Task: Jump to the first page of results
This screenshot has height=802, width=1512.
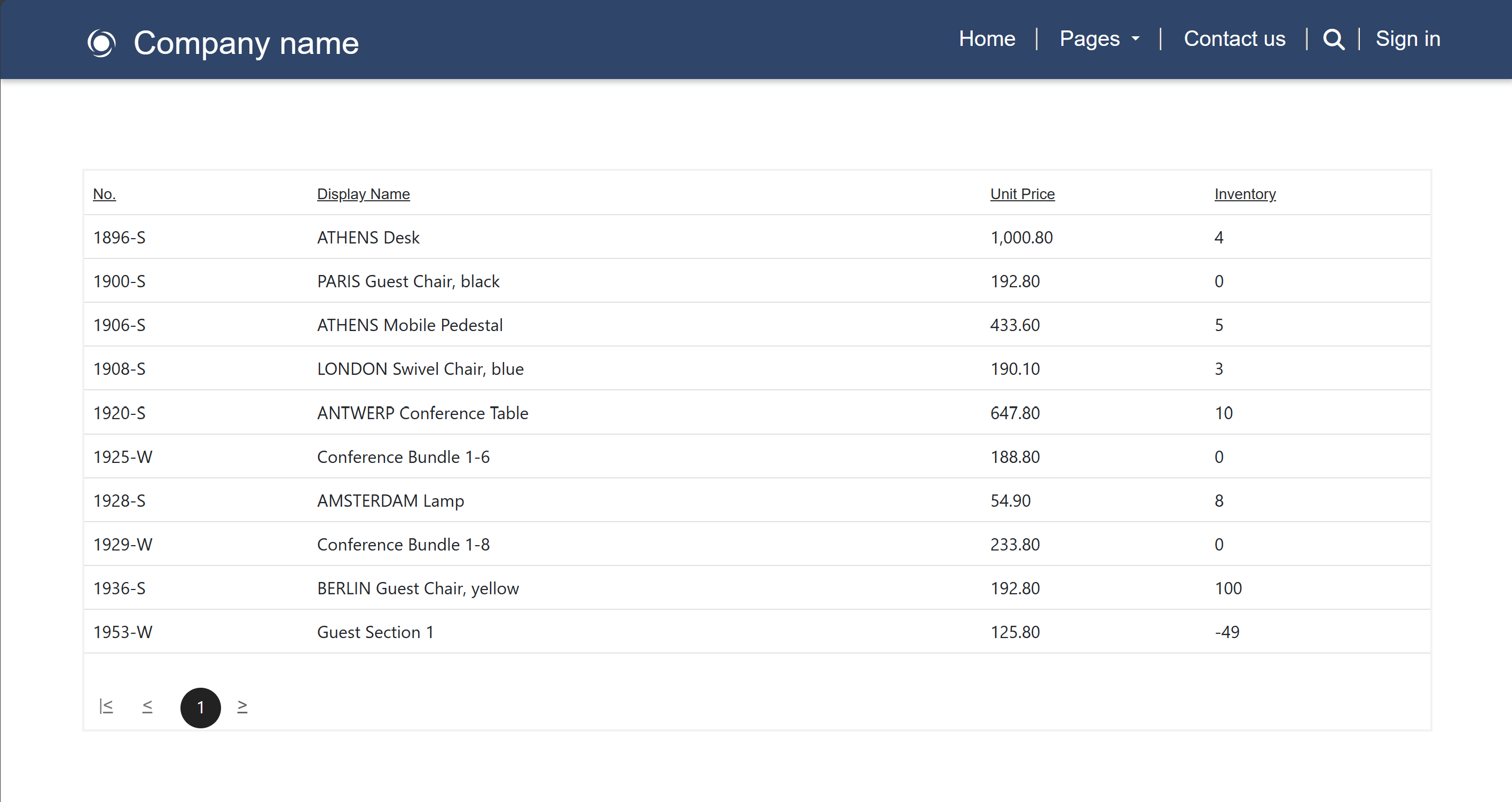Action: click(x=106, y=706)
